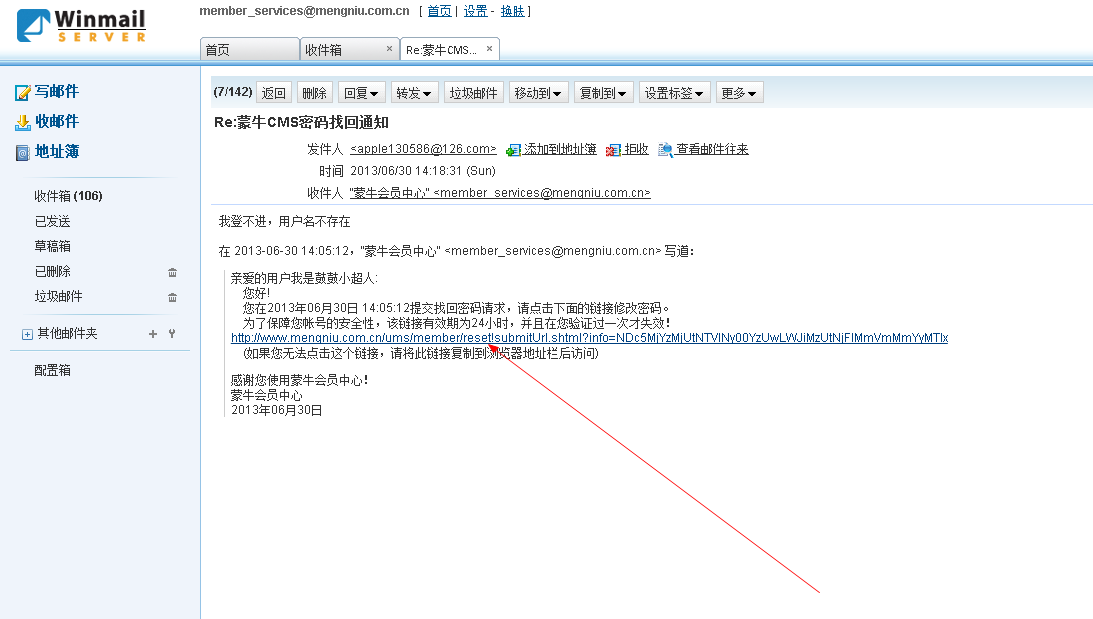
Task: Open the 移动到 dropdown
Action: [538, 93]
